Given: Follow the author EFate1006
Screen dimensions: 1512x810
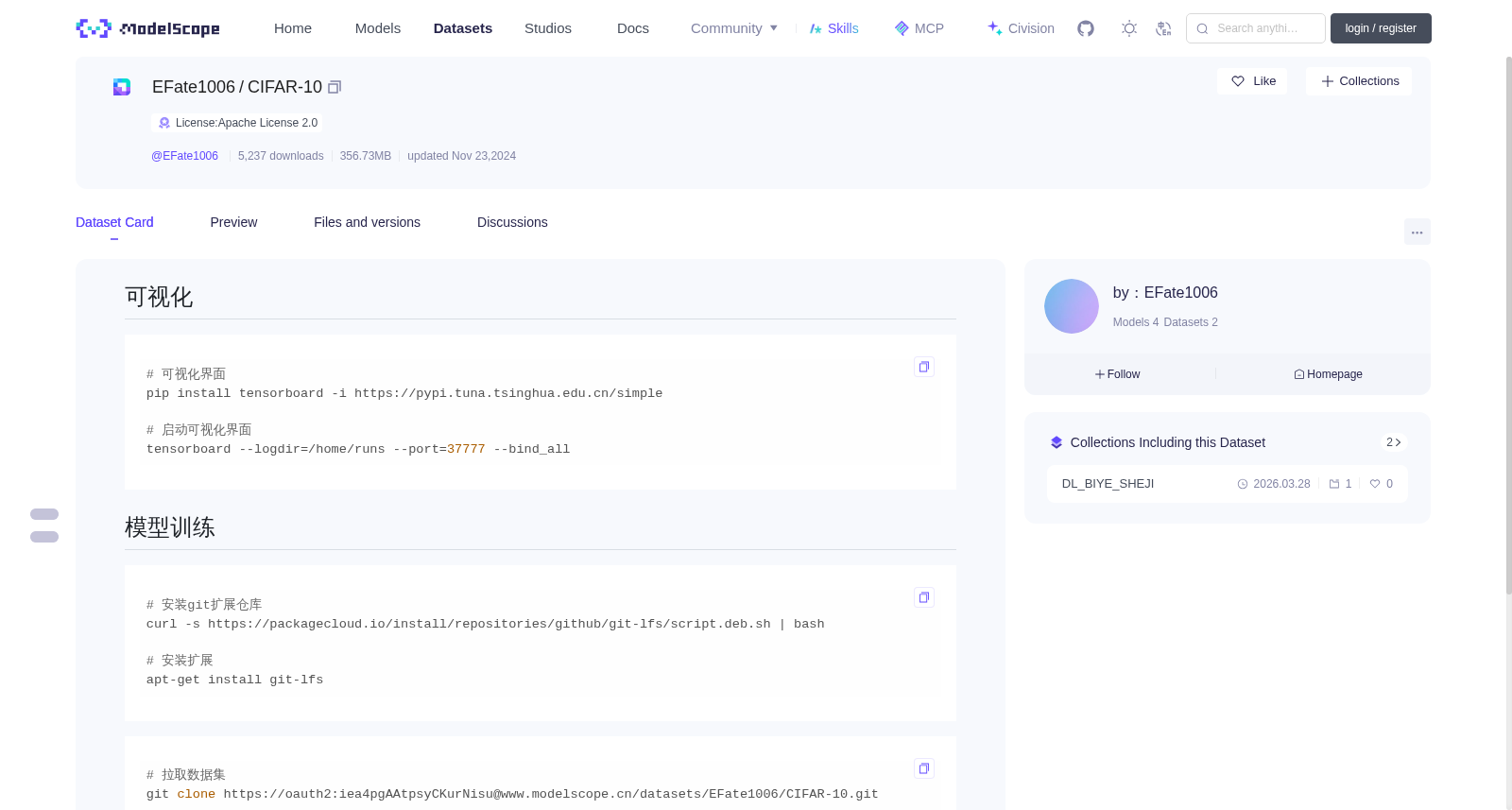Looking at the screenshot, I should (x=1118, y=374).
